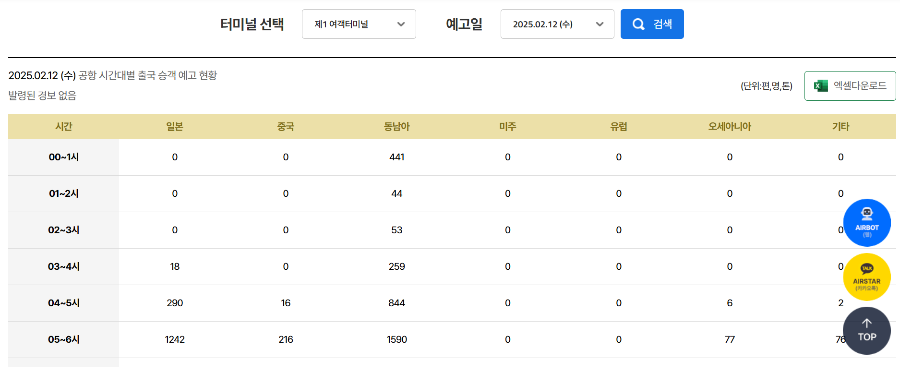
Task: Download data via 엑셀다운로드 button
Action: 849,86
